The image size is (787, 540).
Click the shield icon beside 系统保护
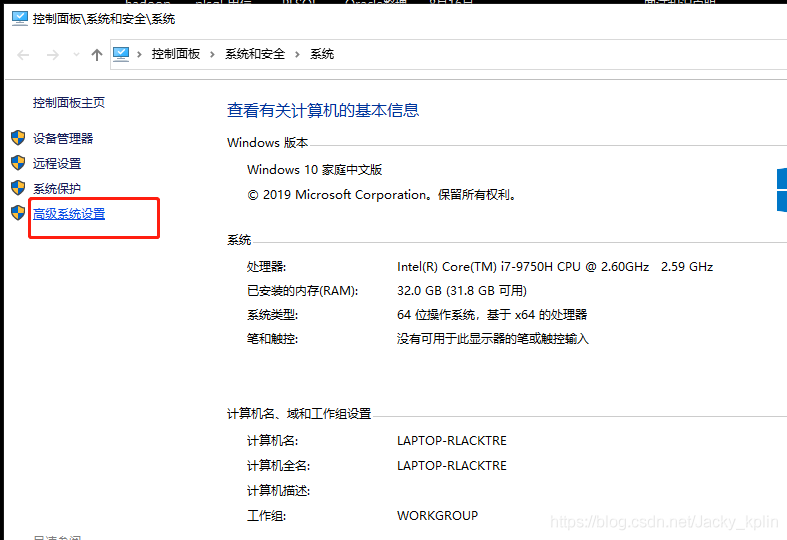point(17,188)
